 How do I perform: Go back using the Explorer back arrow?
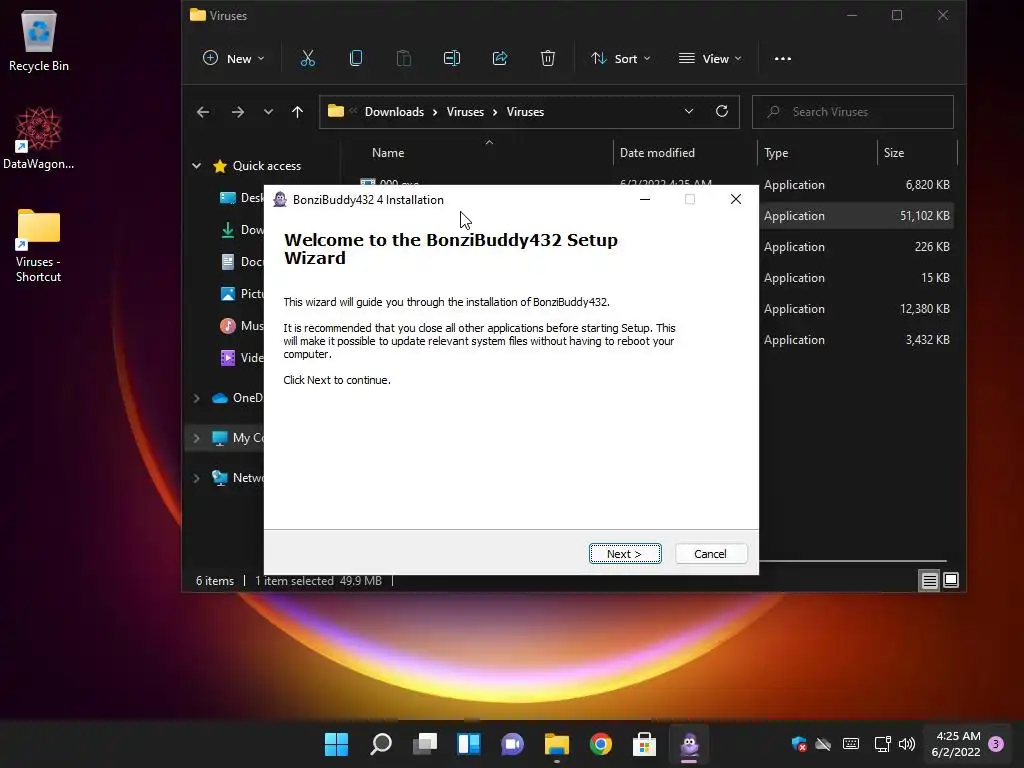[x=203, y=112]
